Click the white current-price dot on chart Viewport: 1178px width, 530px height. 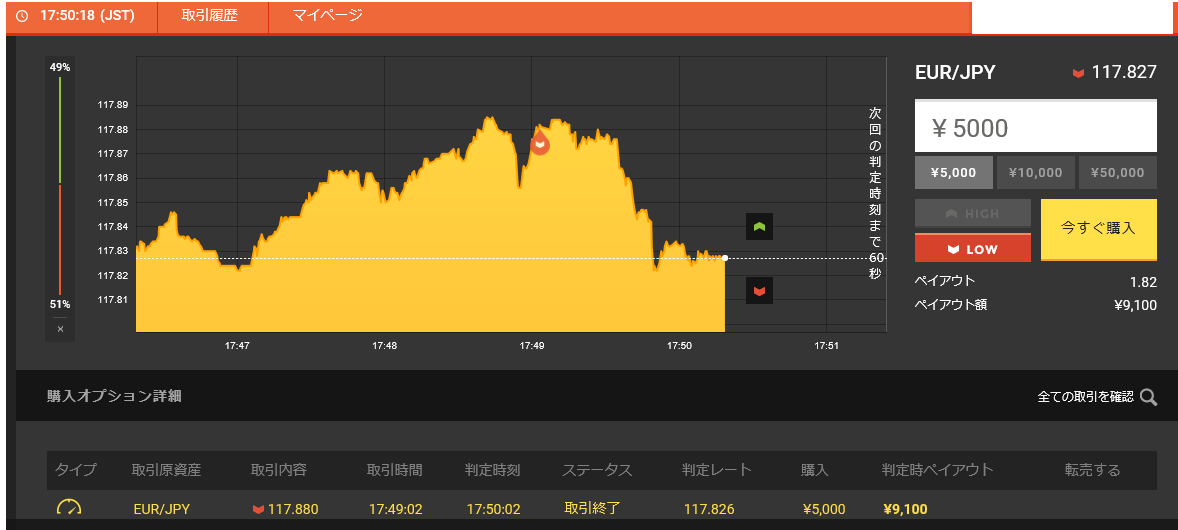pyautogui.click(x=725, y=258)
